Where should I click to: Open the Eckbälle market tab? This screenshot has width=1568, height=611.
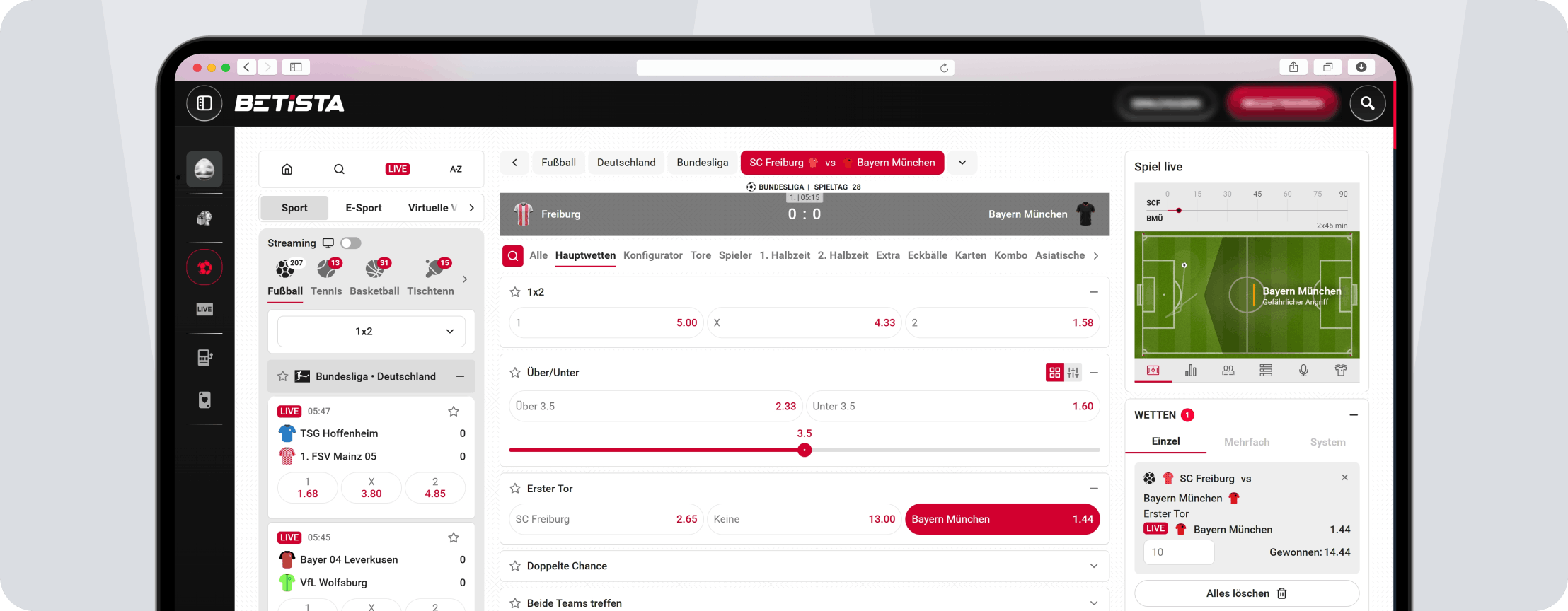927,256
